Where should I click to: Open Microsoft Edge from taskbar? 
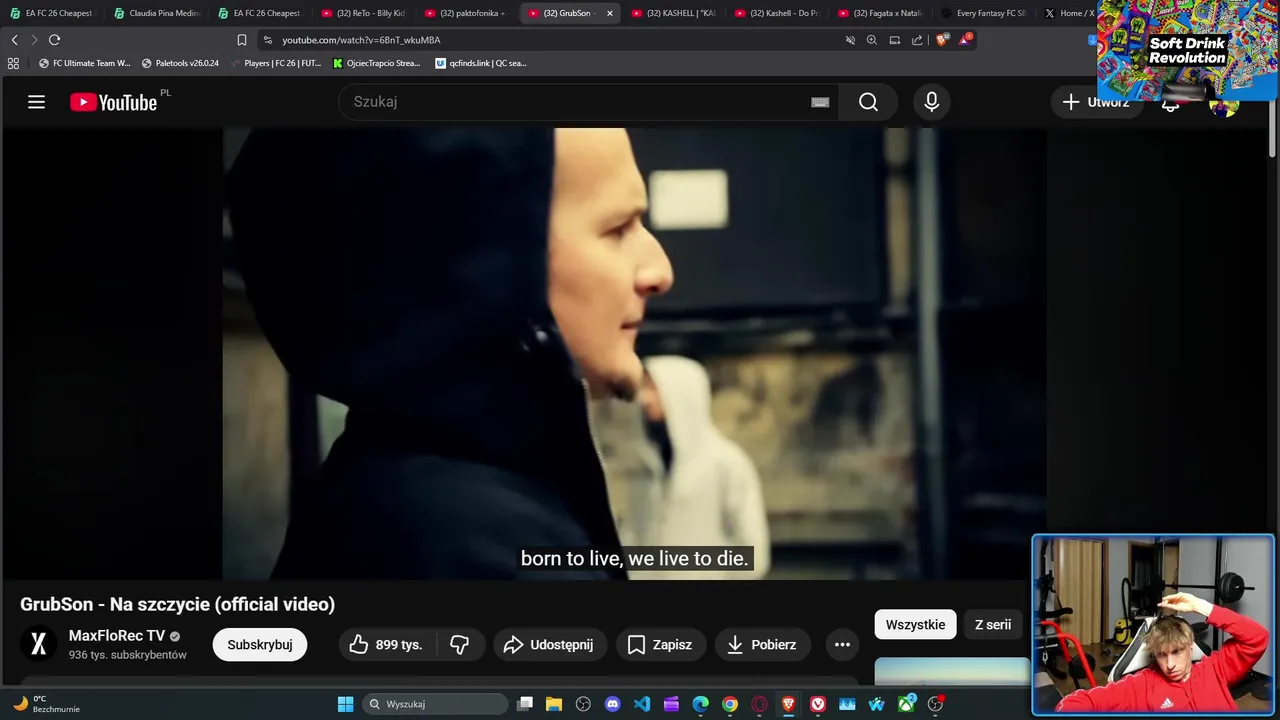[701, 704]
